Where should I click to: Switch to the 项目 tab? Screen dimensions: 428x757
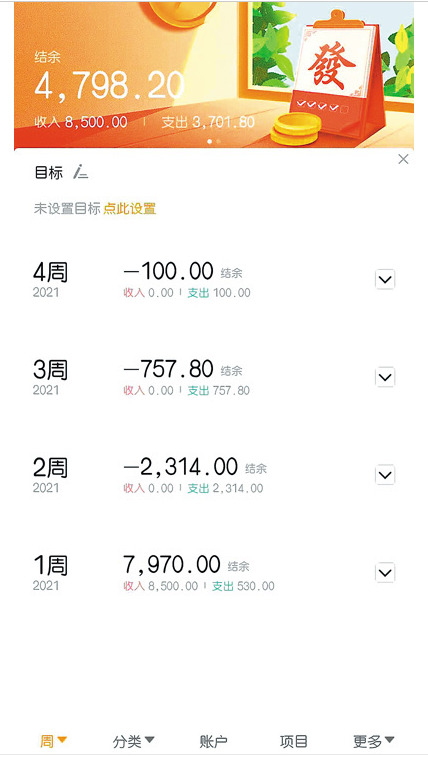[293, 741]
